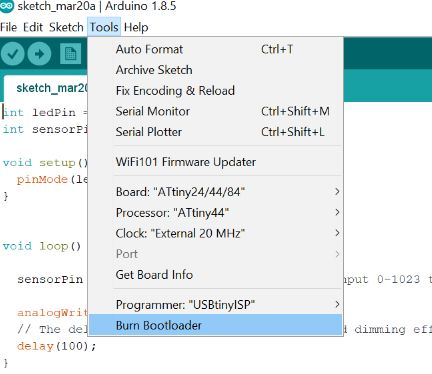Click the '// The del' comment line
Screen dimensions: 432x374
click(52, 329)
